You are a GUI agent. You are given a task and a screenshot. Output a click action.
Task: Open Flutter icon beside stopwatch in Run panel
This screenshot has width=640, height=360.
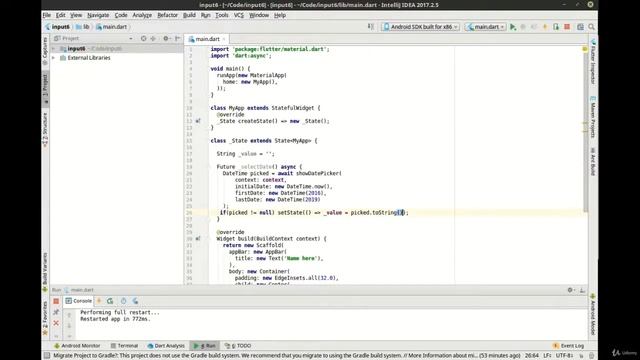point(135,301)
